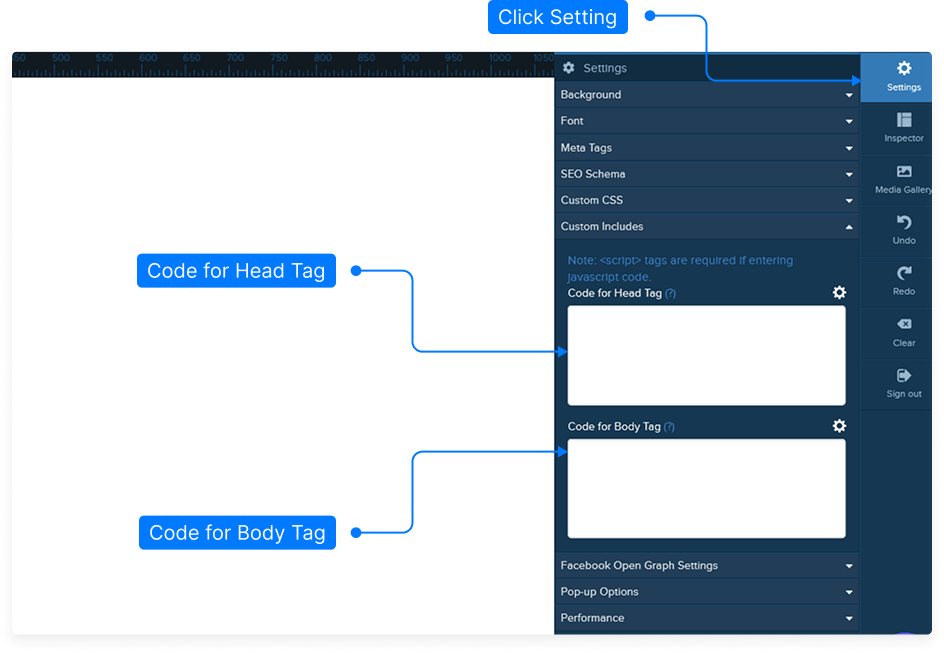Click the Clear icon in sidebar
Screen dimensions: 944x653
tap(903, 325)
